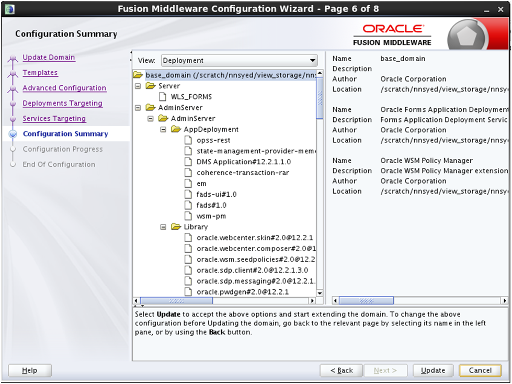Click the 'Oracle WSM Policy Manager' name value
512x384 pixels.
point(426,161)
